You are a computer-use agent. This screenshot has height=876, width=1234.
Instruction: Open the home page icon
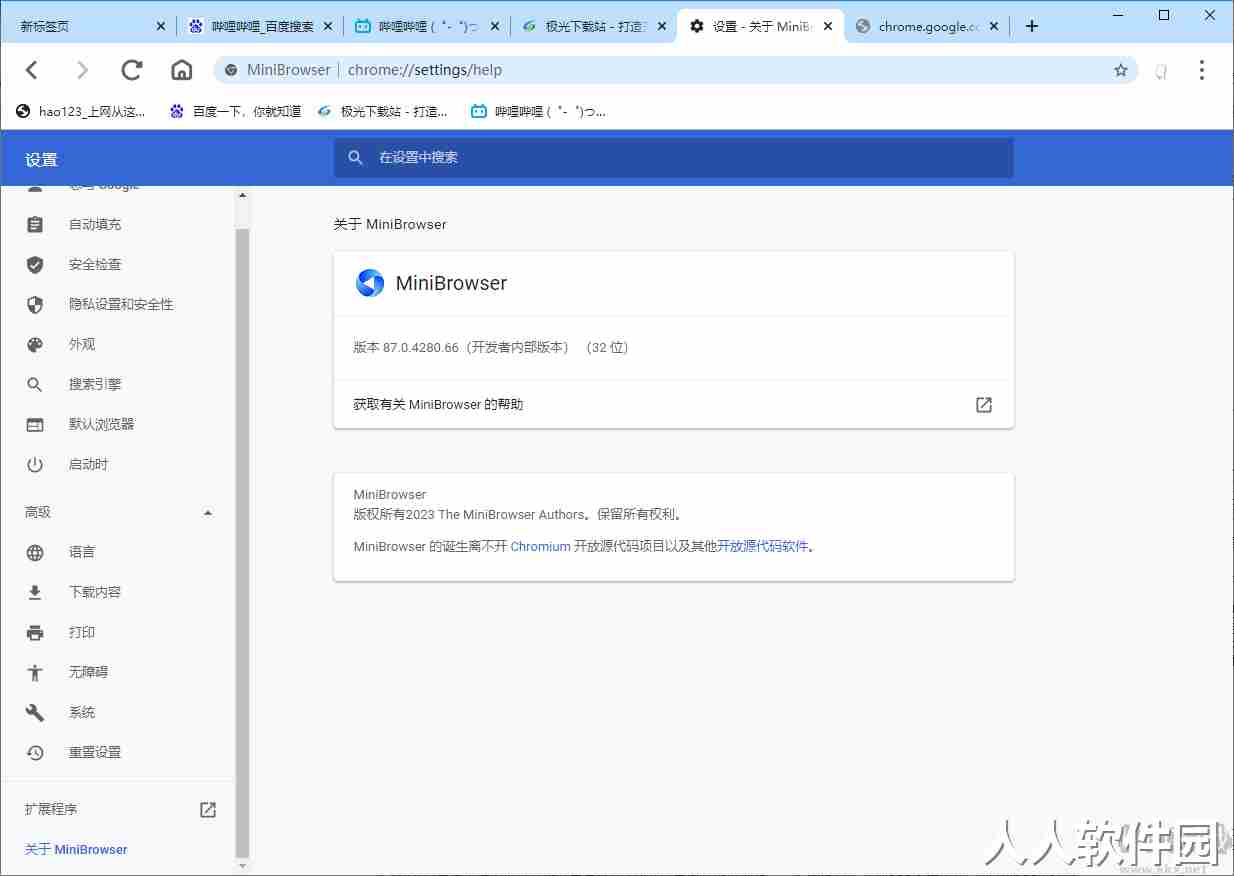(x=181, y=70)
